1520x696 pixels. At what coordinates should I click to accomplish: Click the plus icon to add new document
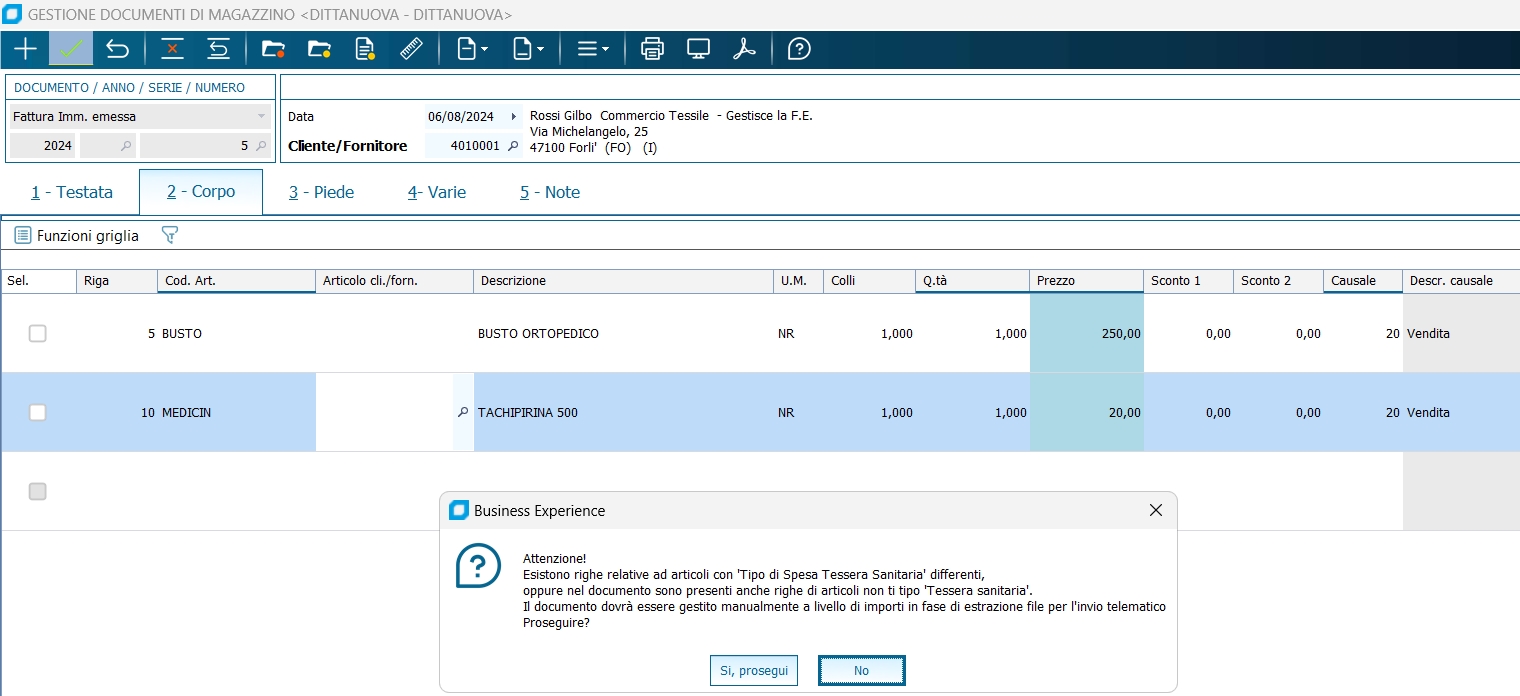pyautogui.click(x=25, y=49)
